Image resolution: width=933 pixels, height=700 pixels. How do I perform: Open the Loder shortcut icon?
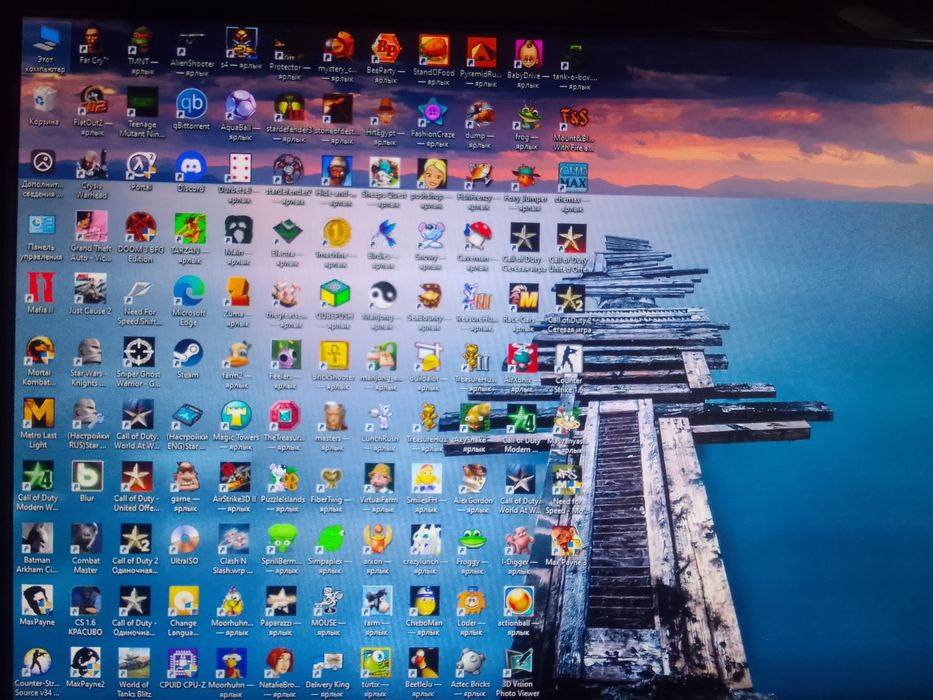471,602
